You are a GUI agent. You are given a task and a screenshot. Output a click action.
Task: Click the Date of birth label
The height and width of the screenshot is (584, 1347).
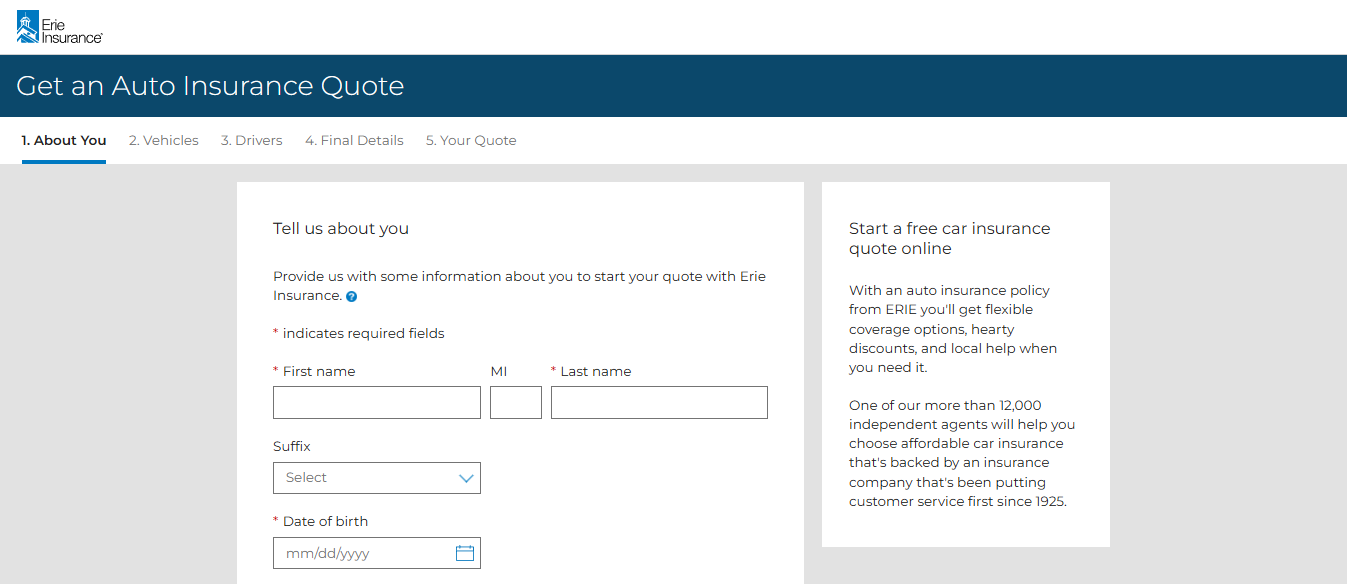(x=325, y=522)
